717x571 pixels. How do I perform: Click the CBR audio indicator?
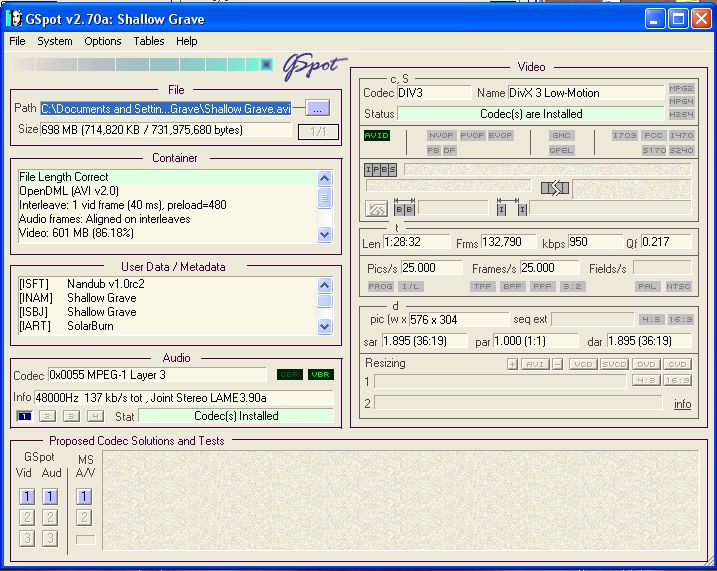click(289, 374)
